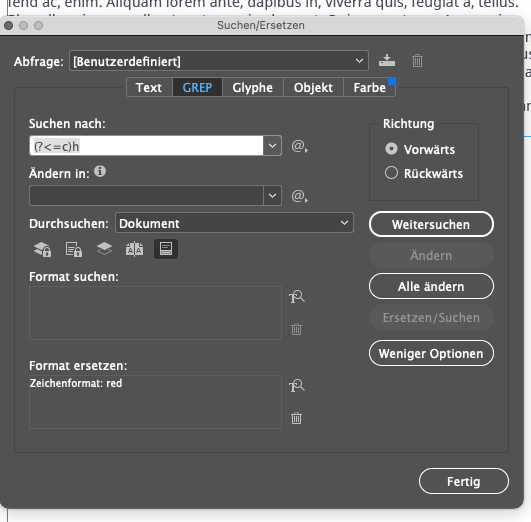Close the Suchen/Ersetzen window
Screen dimensions: 531x522
click(x=8, y=25)
